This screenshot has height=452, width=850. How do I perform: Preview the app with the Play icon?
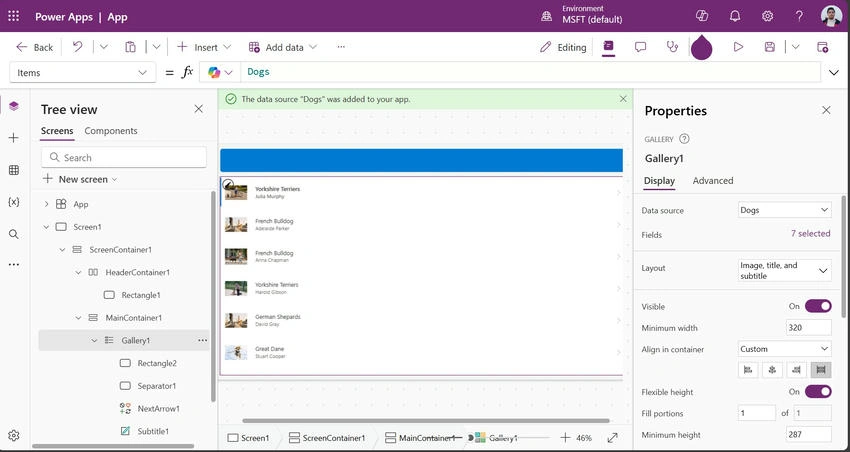tap(738, 47)
